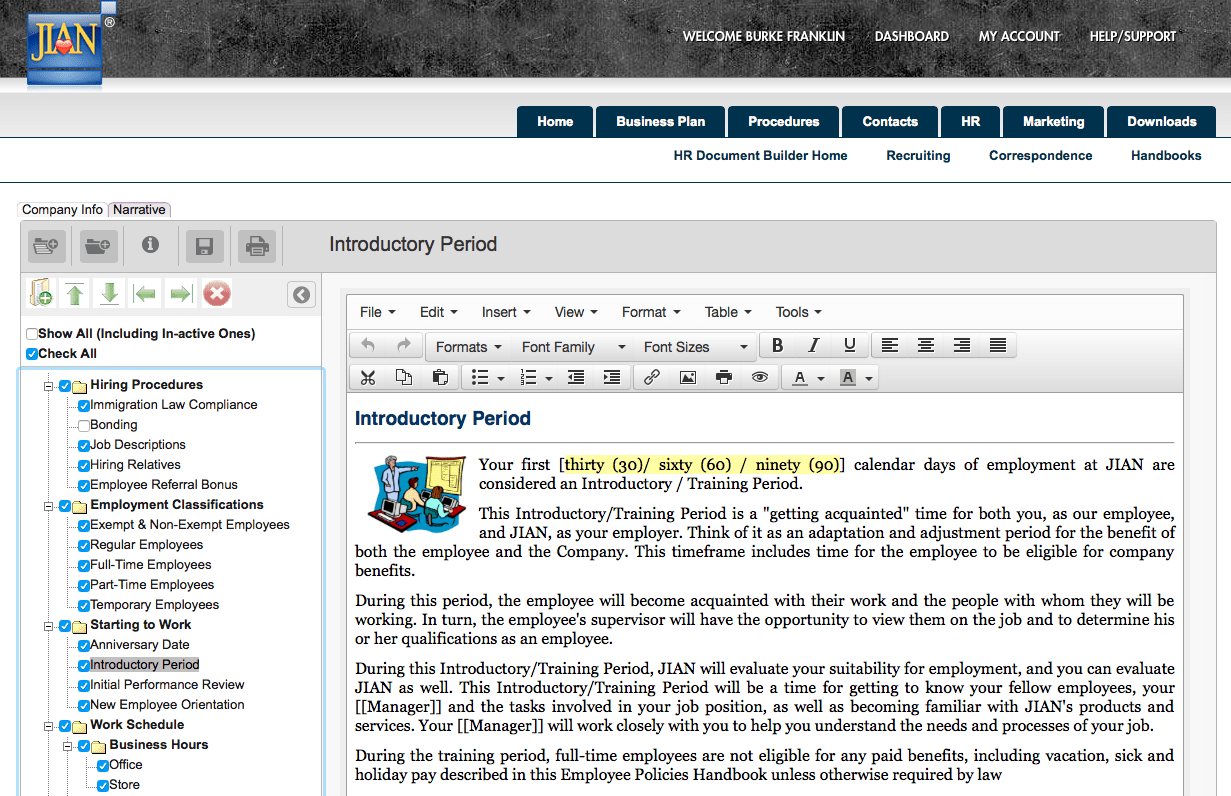Open the Table menu in editor
The height and width of the screenshot is (796, 1231).
point(728,312)
